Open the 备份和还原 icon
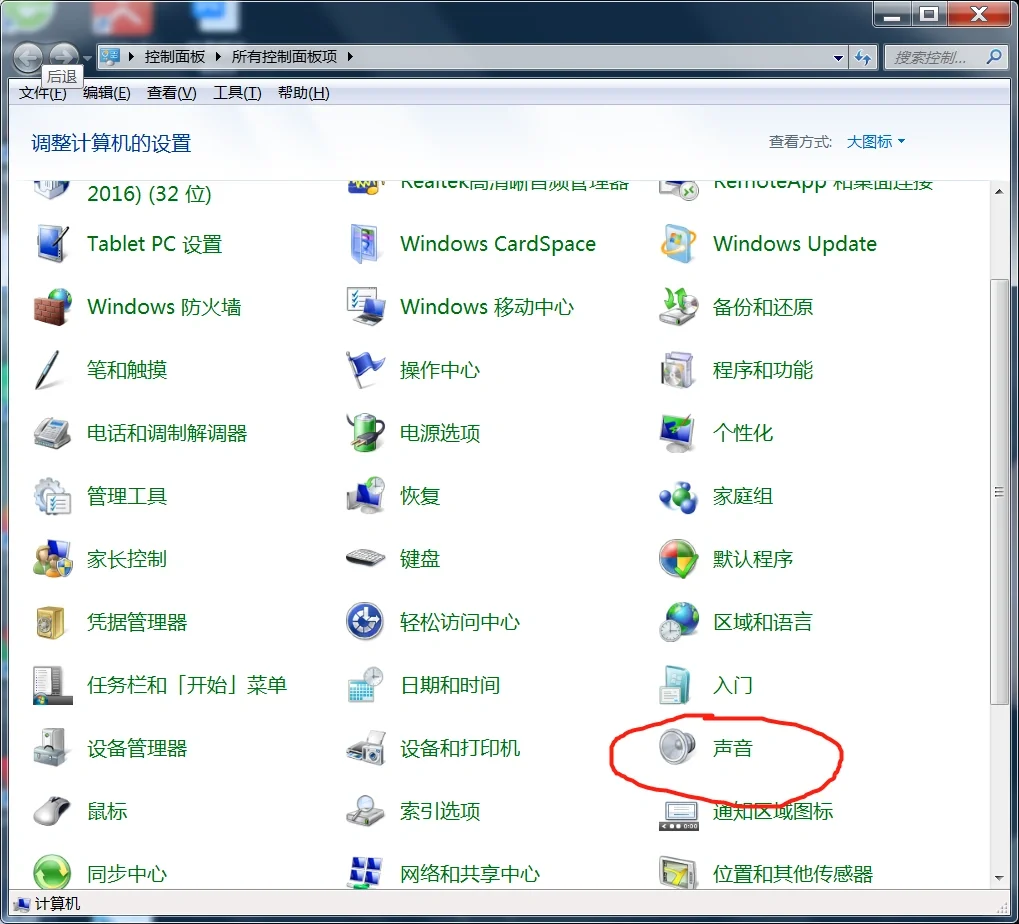This screenshot has width=1019, height=924. [678, 307]
